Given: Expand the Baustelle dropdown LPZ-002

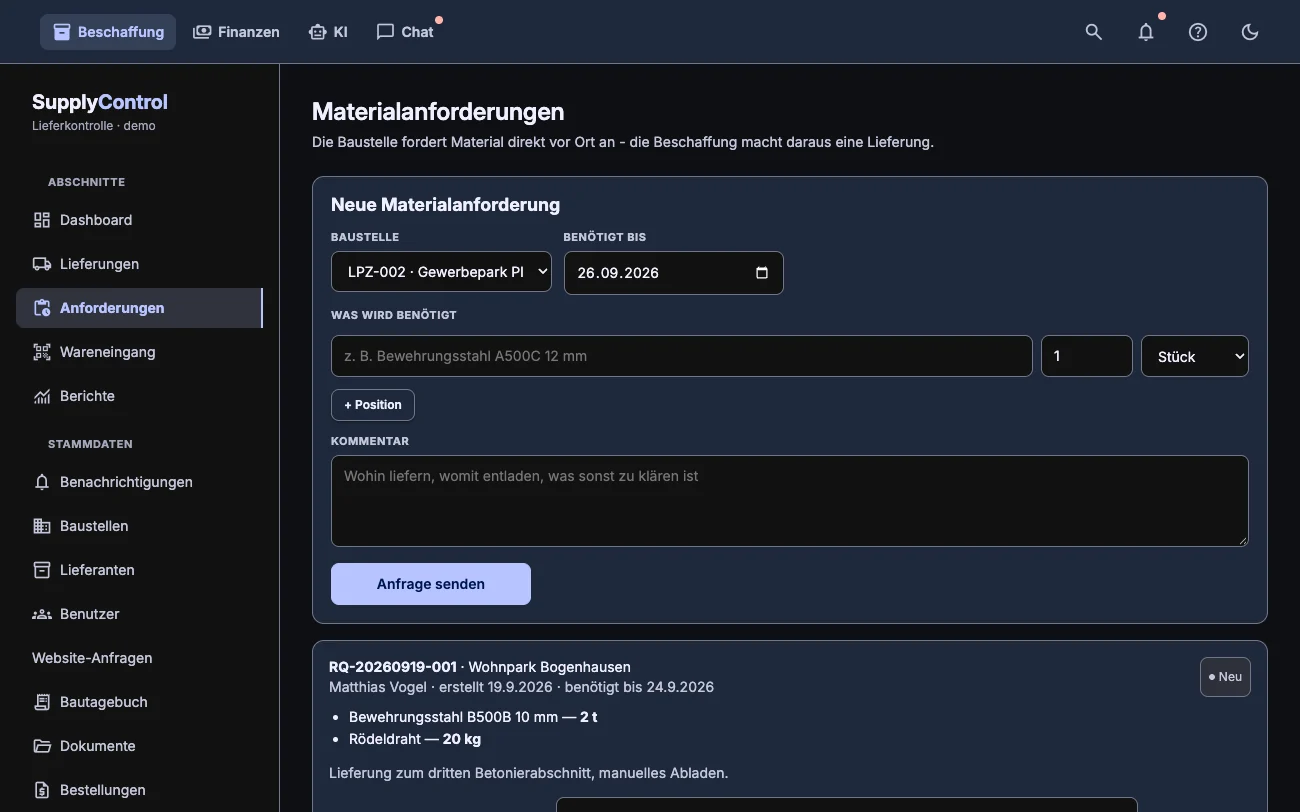Looking at the screenshot, I should click(x=441, y=272).
